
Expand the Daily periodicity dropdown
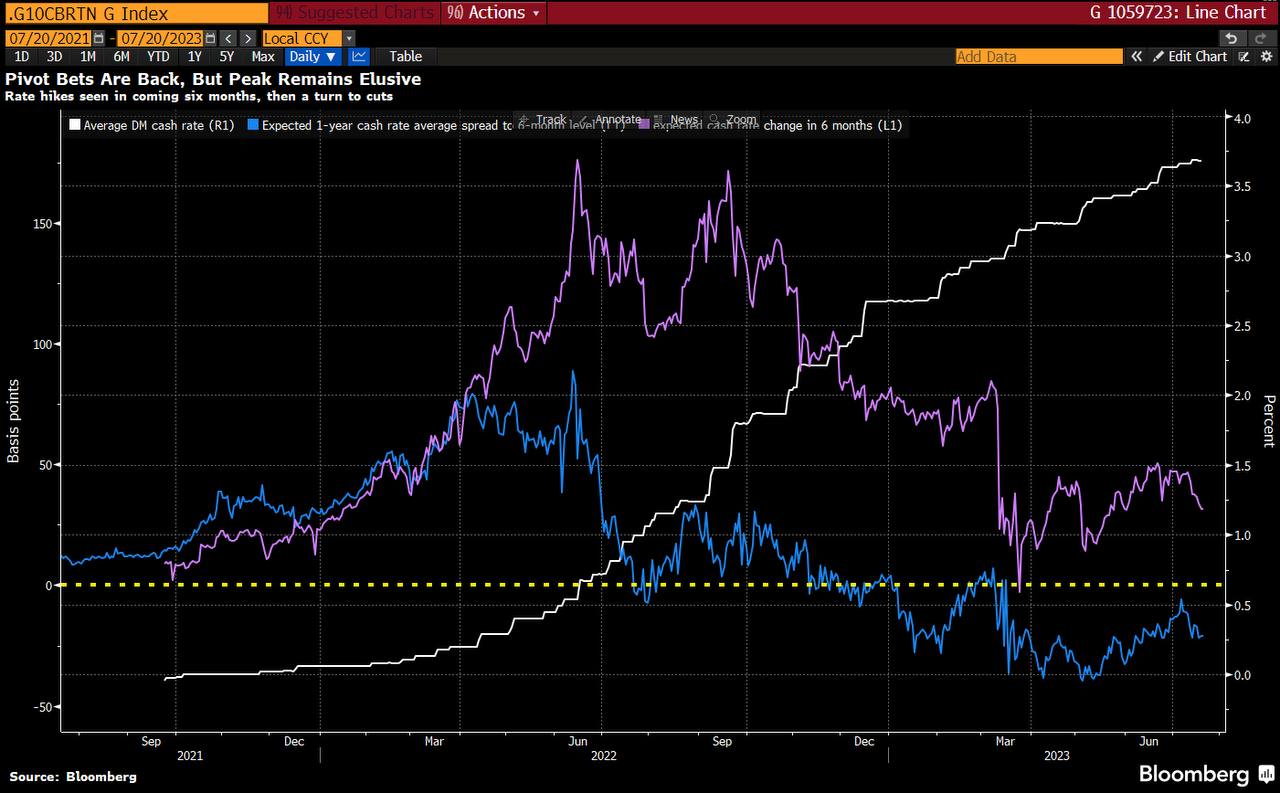[x=313, y=56]
